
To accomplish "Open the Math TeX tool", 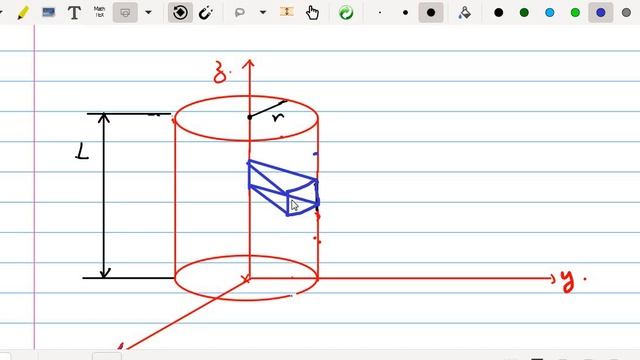I will [x=100, y=12].
